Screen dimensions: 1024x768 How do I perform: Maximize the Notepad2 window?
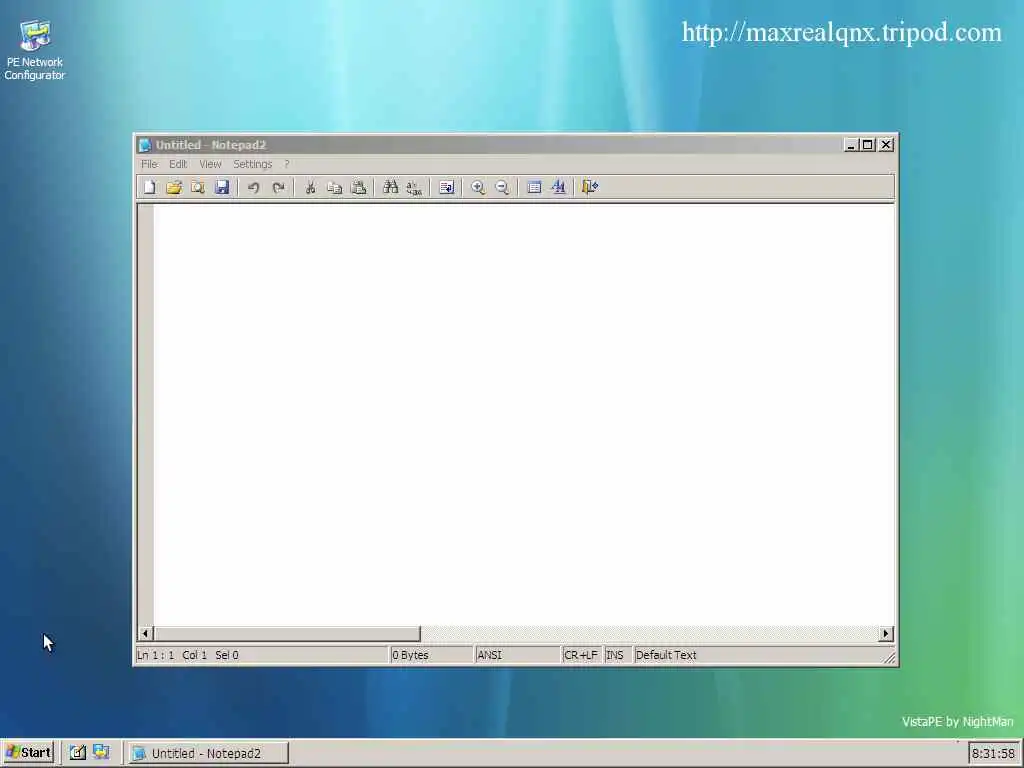[x=868, y=145]
